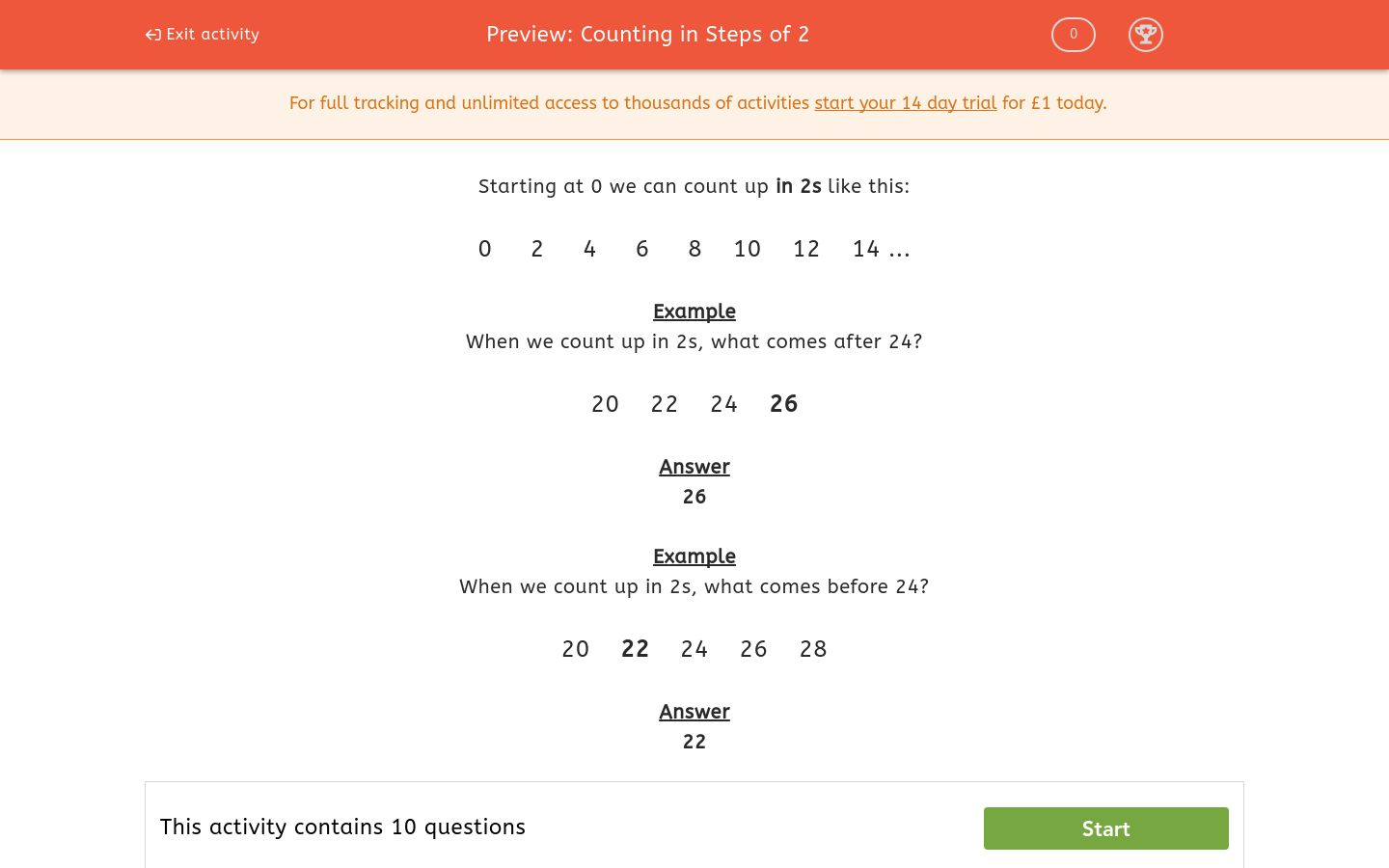Screen dimensions: 1389x868
Task: Click number 24 in the first example row
Action: click(x=723, y=403)
